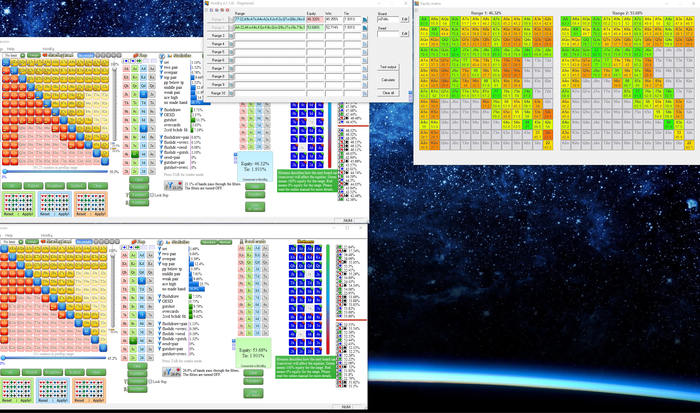Click Edit button beside the Board field
This screenshot has height=413, width=700.
click(x=404, y=19)
